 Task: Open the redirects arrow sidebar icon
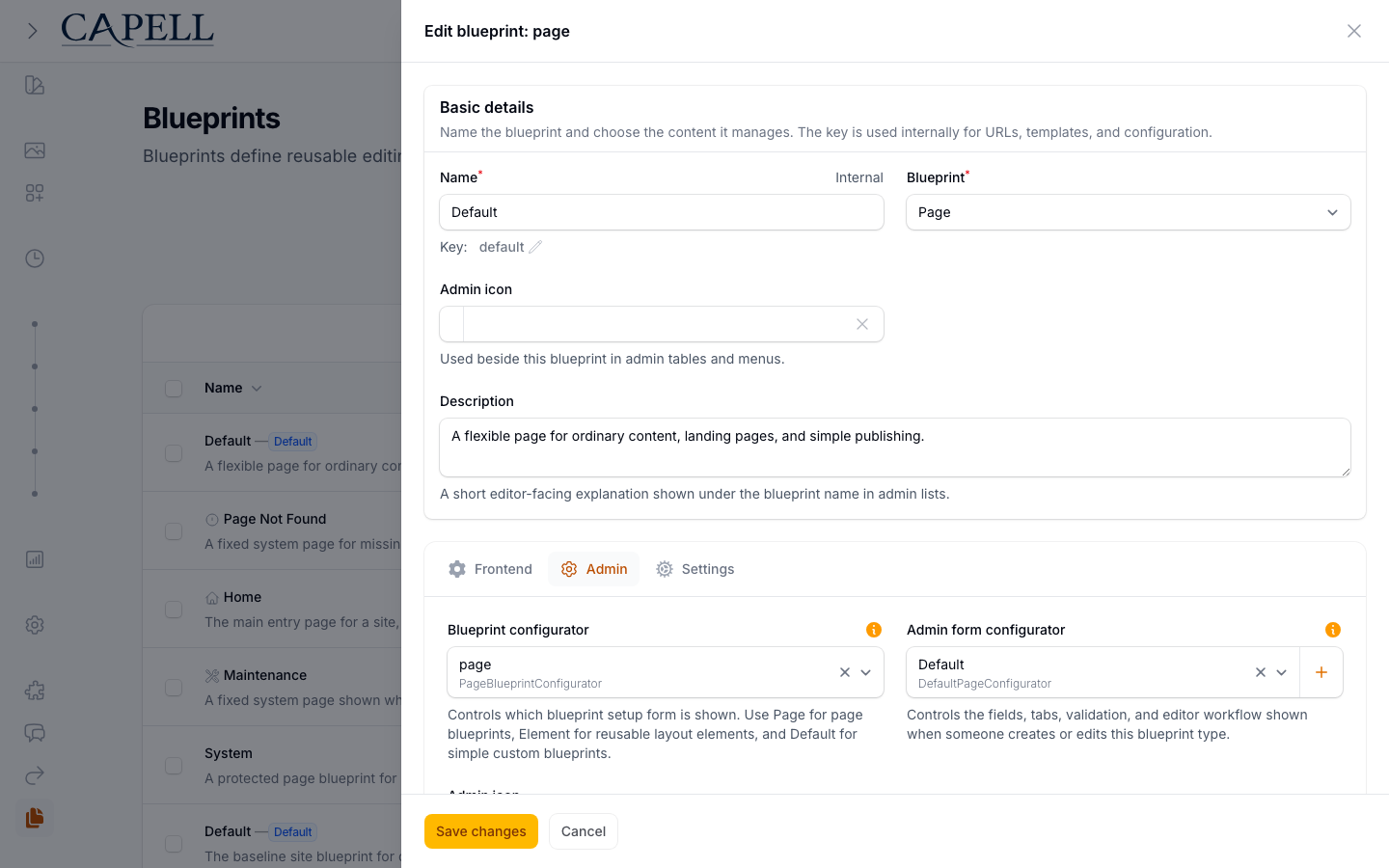point(35,775)
